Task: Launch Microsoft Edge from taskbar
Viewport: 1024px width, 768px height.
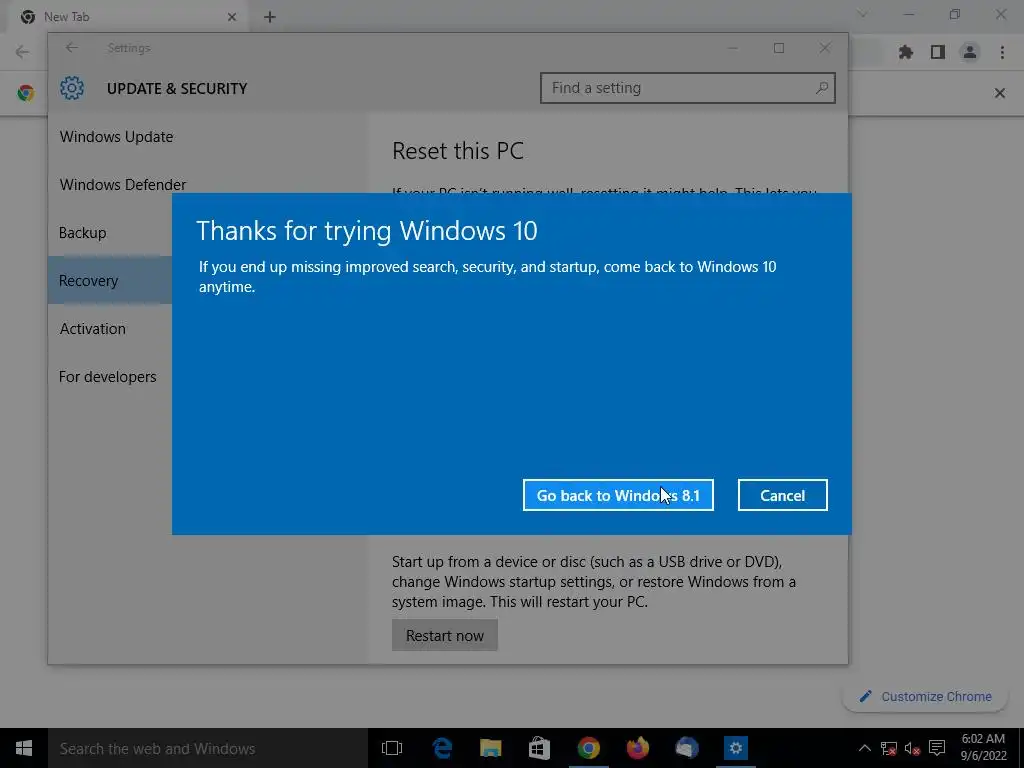Action: click(442, 748)
